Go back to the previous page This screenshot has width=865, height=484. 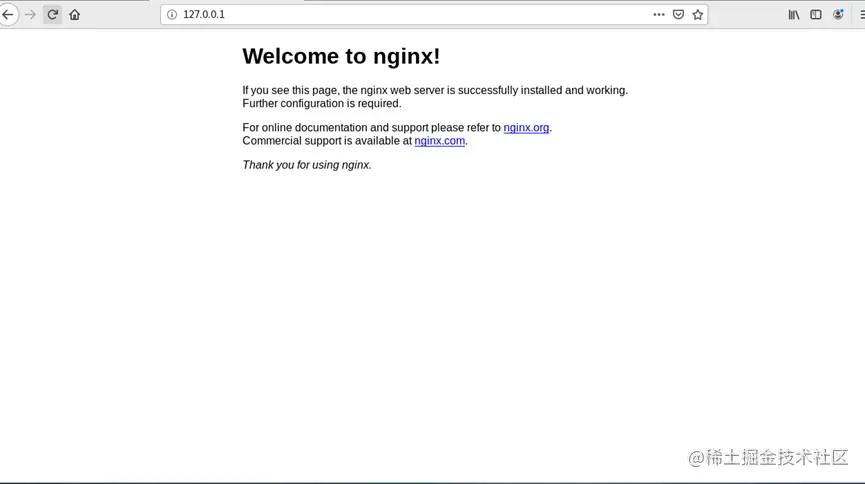[8, 14]
